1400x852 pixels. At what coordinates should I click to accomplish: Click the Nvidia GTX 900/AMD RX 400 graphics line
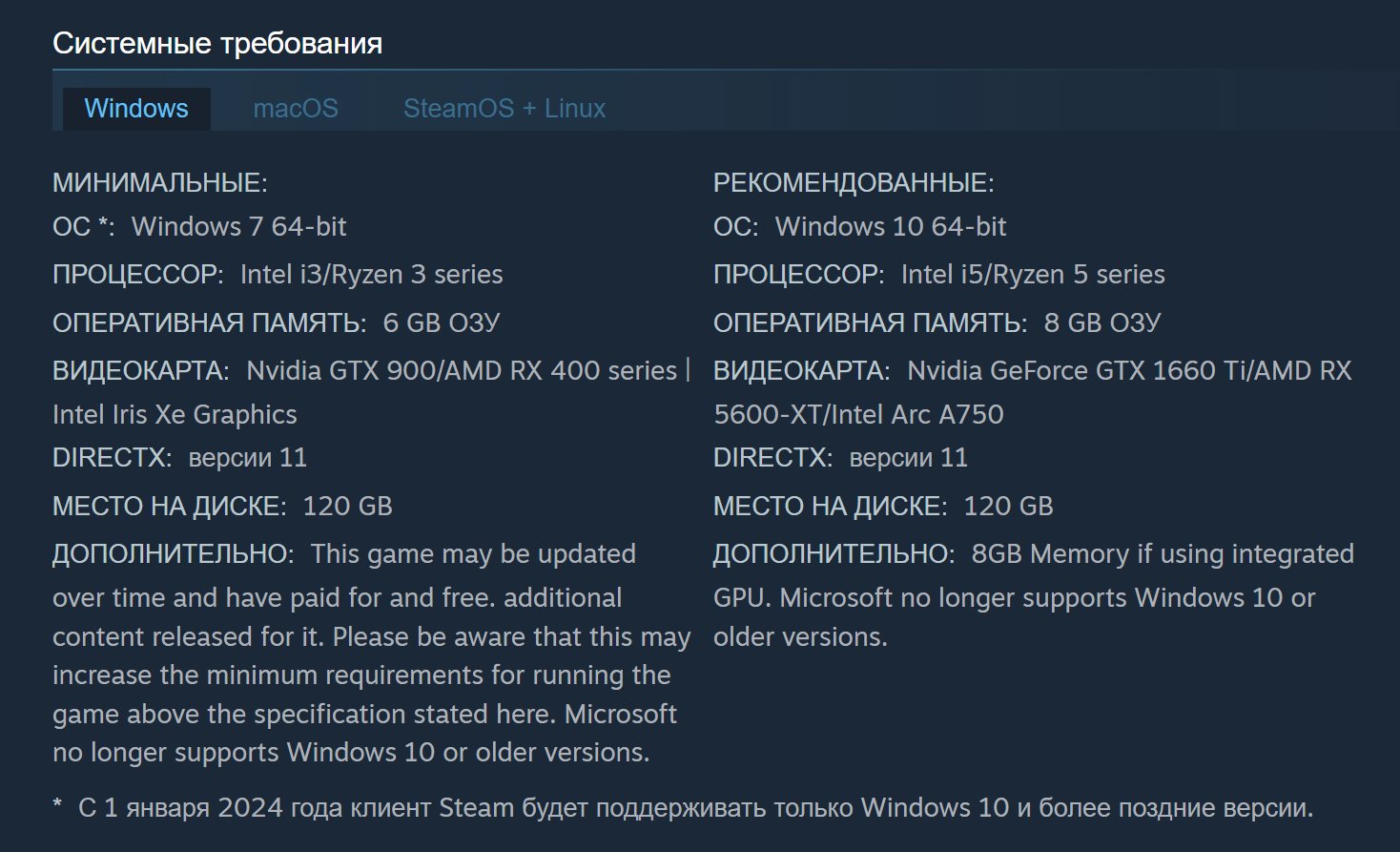[x=372, y=392]
